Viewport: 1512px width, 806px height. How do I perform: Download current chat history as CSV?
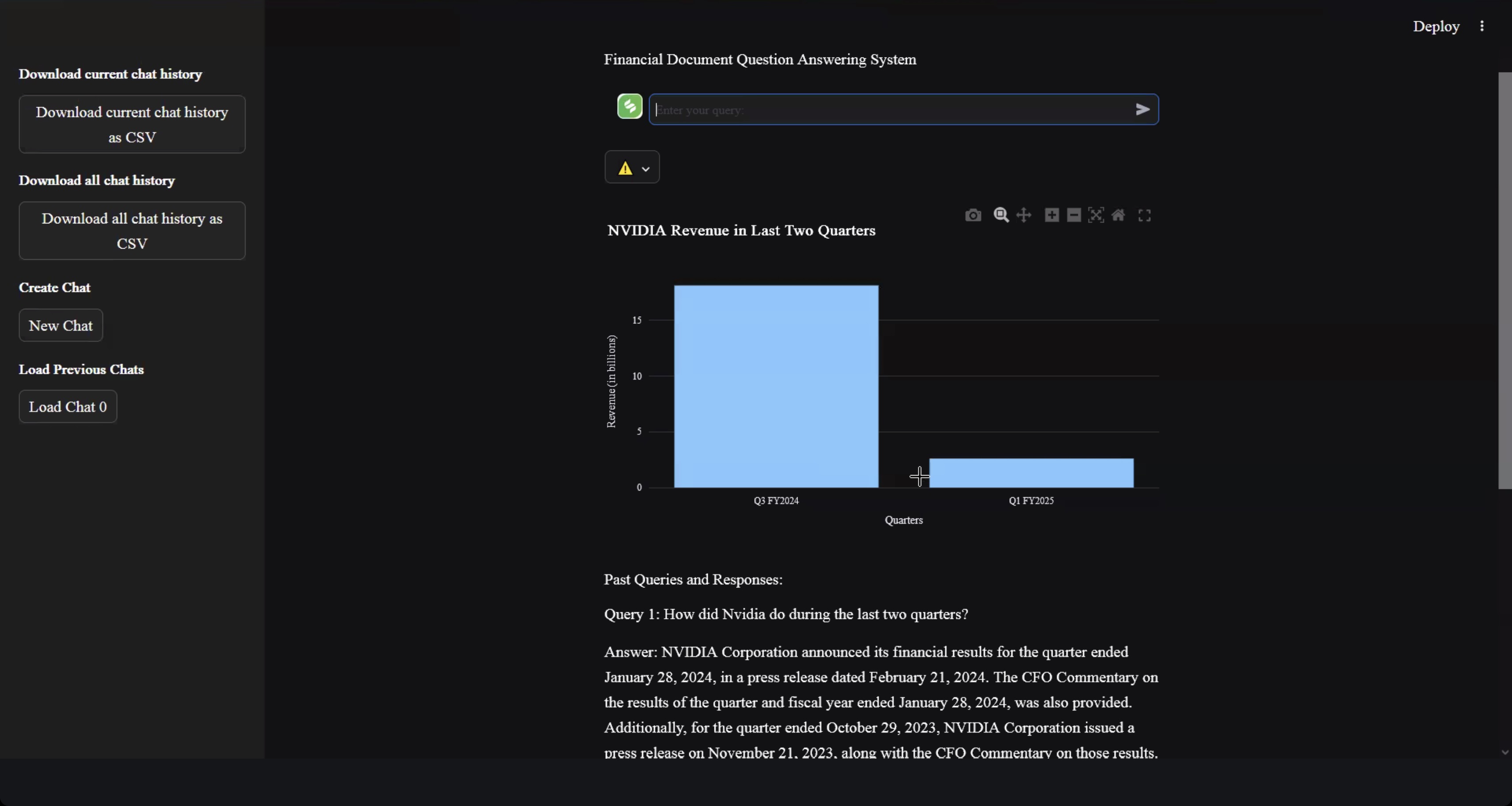pos(132,125)
